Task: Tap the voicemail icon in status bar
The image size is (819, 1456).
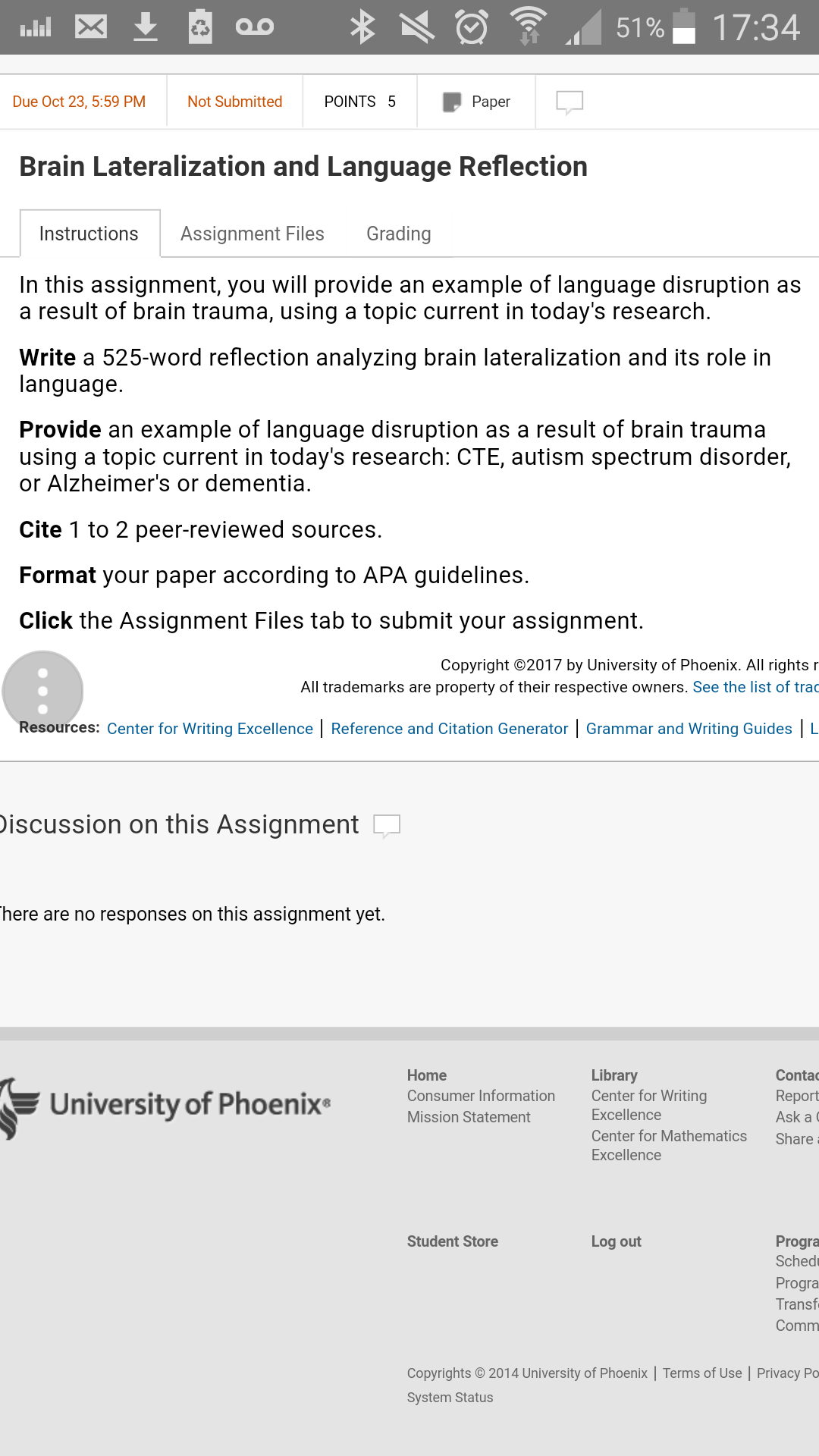Action: (x=254, y=27)
